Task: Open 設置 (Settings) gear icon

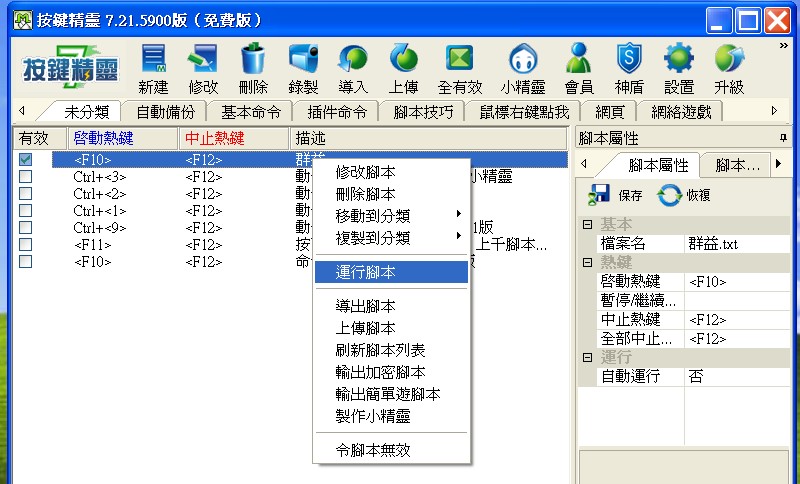Action: tap(679, 58)
